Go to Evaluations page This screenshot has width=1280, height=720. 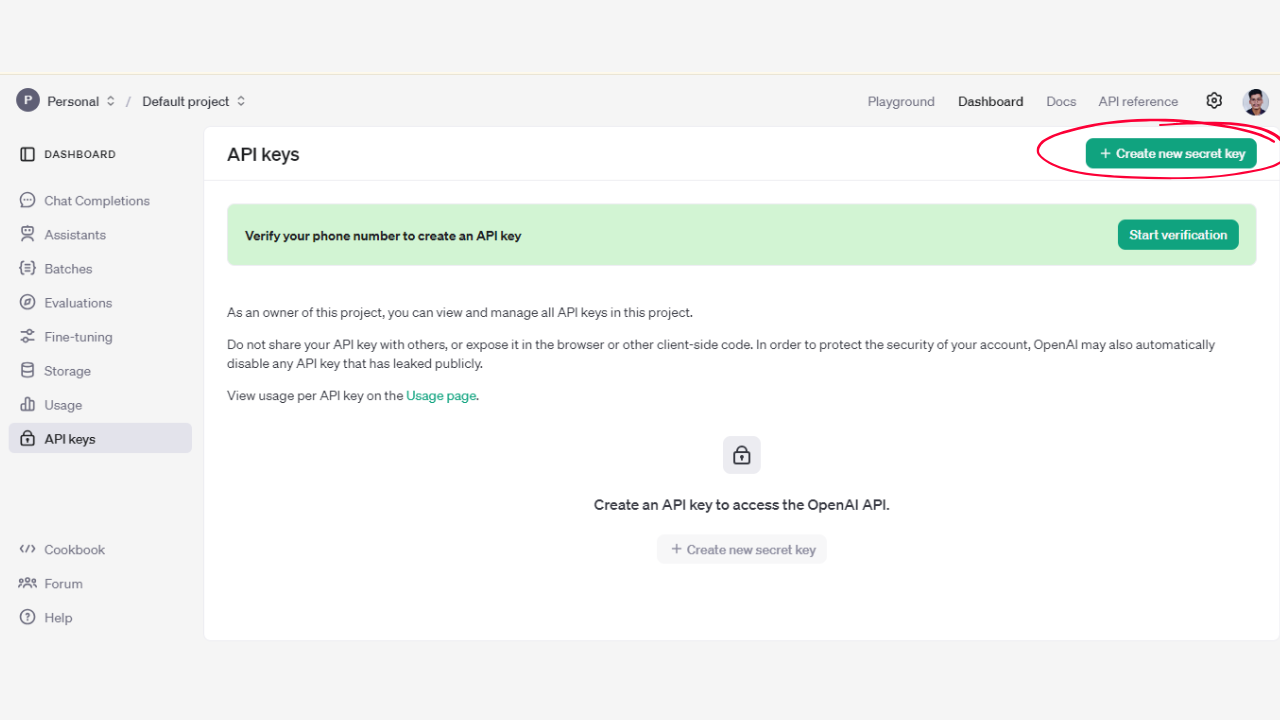pyautogui.click(x=100, y=302)
